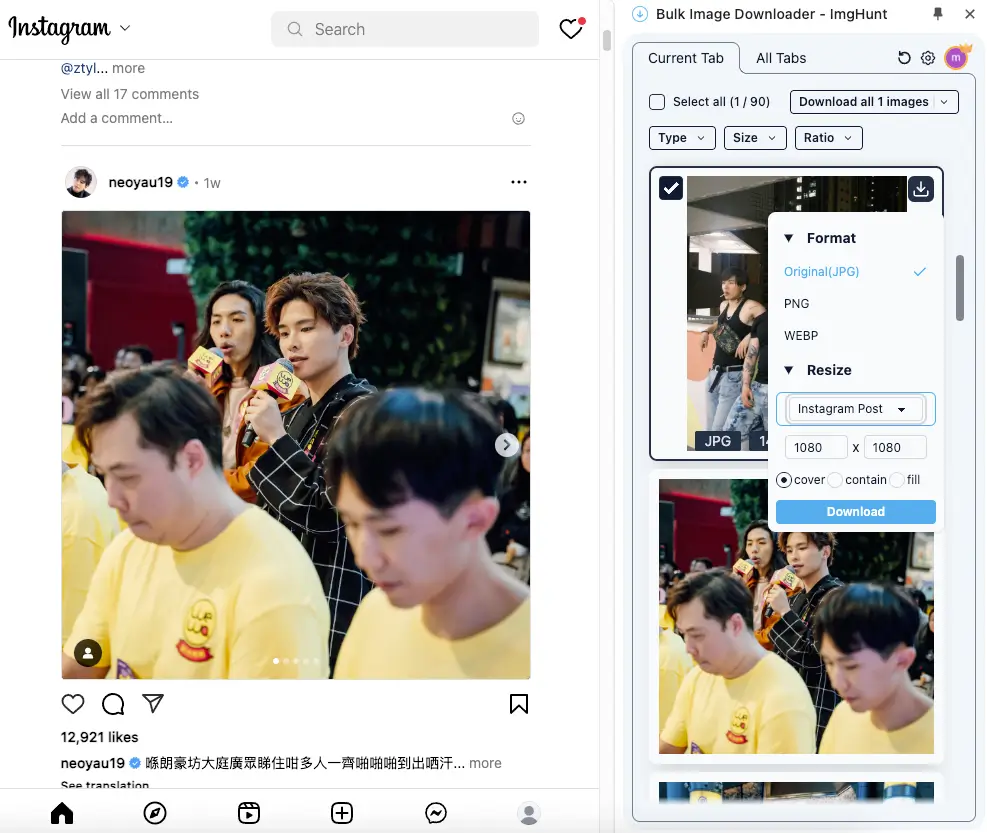987x833 pixels.
Task: Open View all 17 comments
Action: (129, 94)
